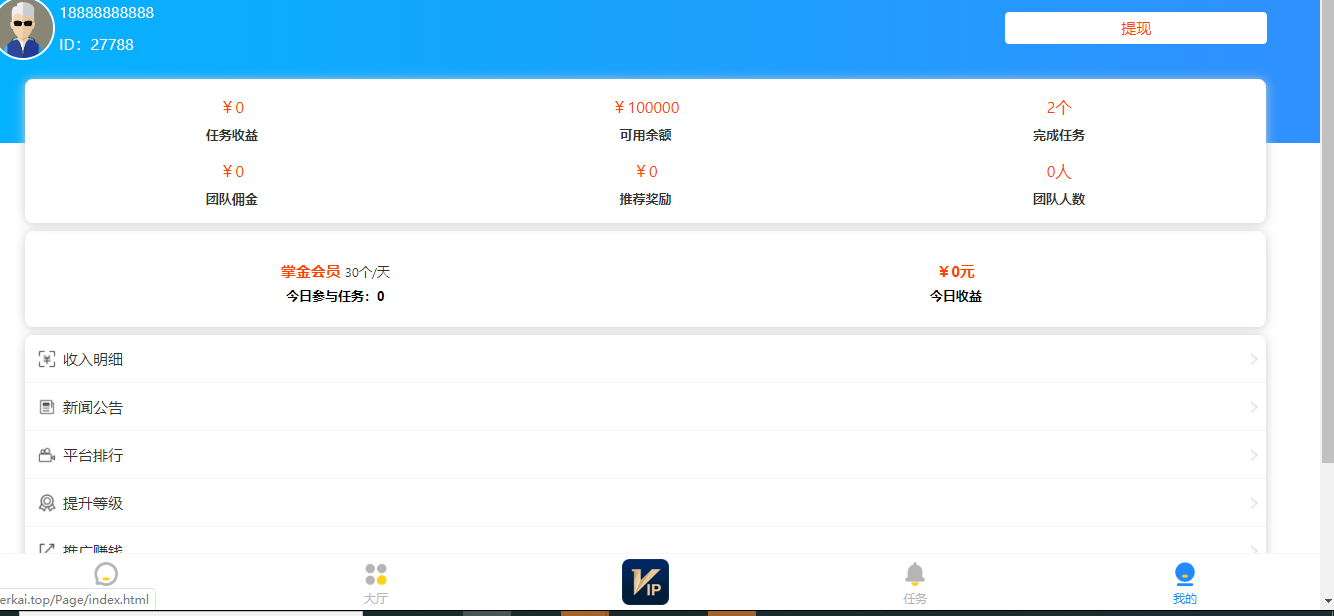Click the 2个 完成任务 stat
Viewport: 1334px width, 616px height.
coord(1058,108)
